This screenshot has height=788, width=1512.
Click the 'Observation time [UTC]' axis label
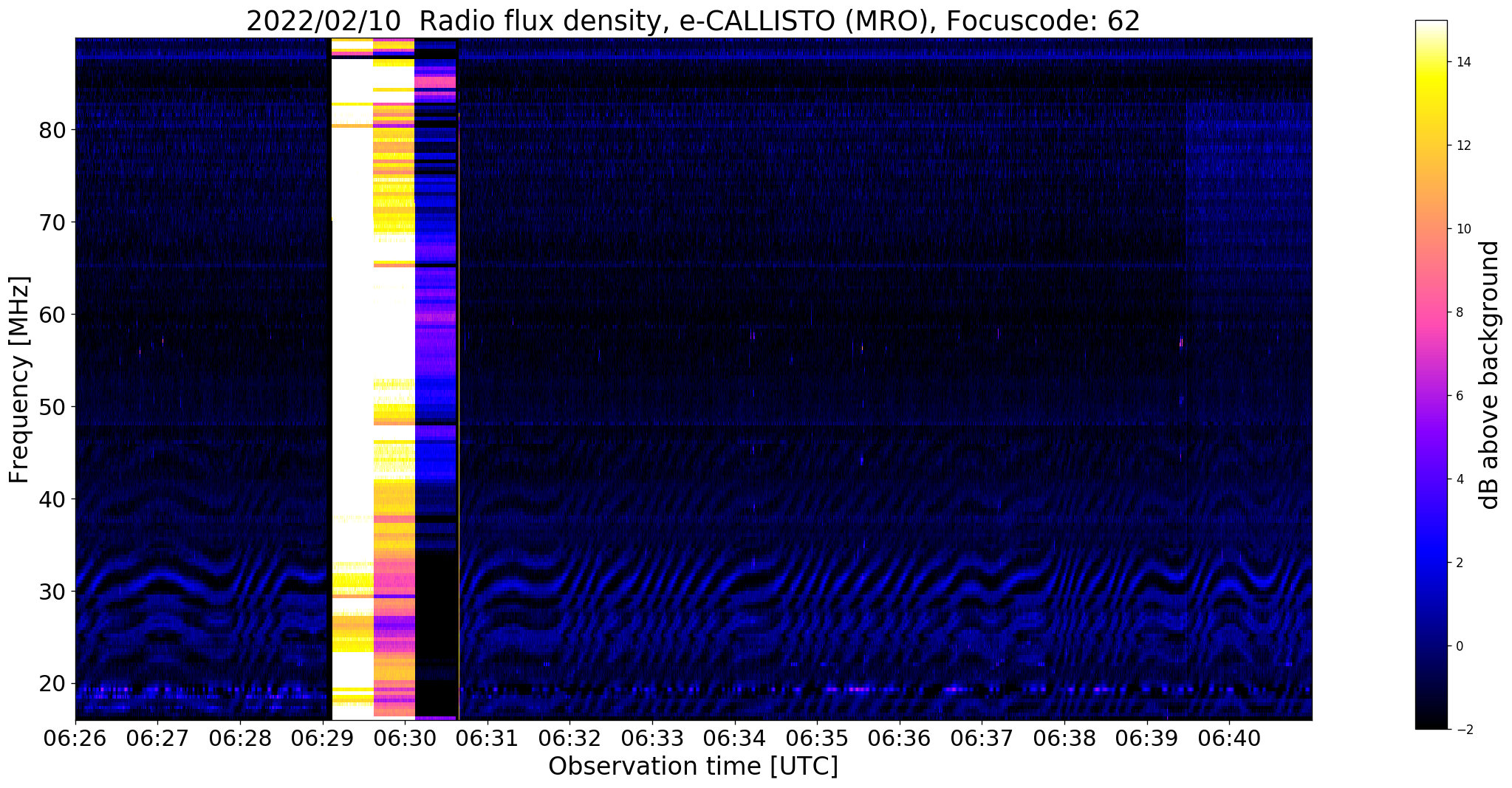point(693,767)
